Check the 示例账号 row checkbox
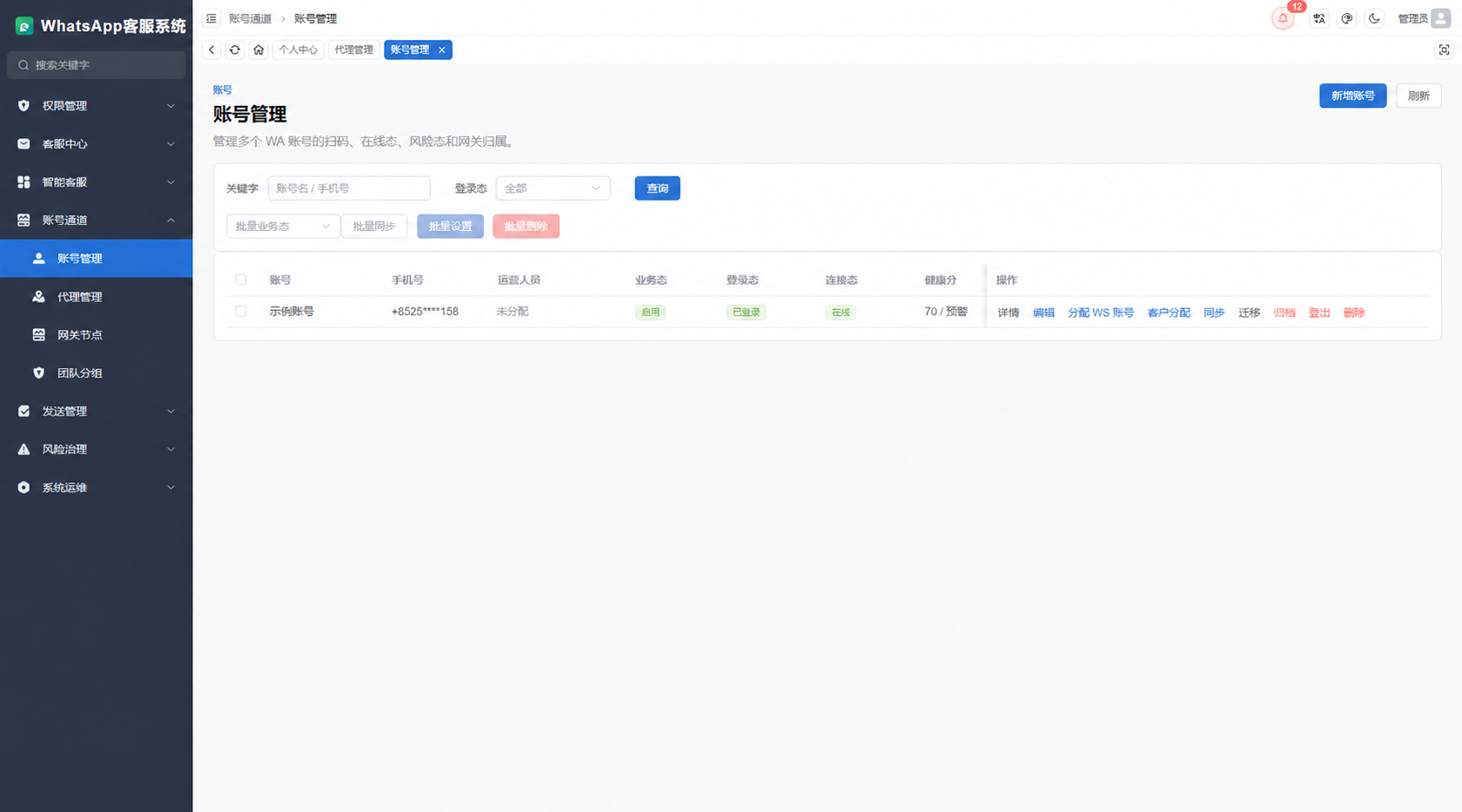1462x812 pixels. click(x=241, y=311)
